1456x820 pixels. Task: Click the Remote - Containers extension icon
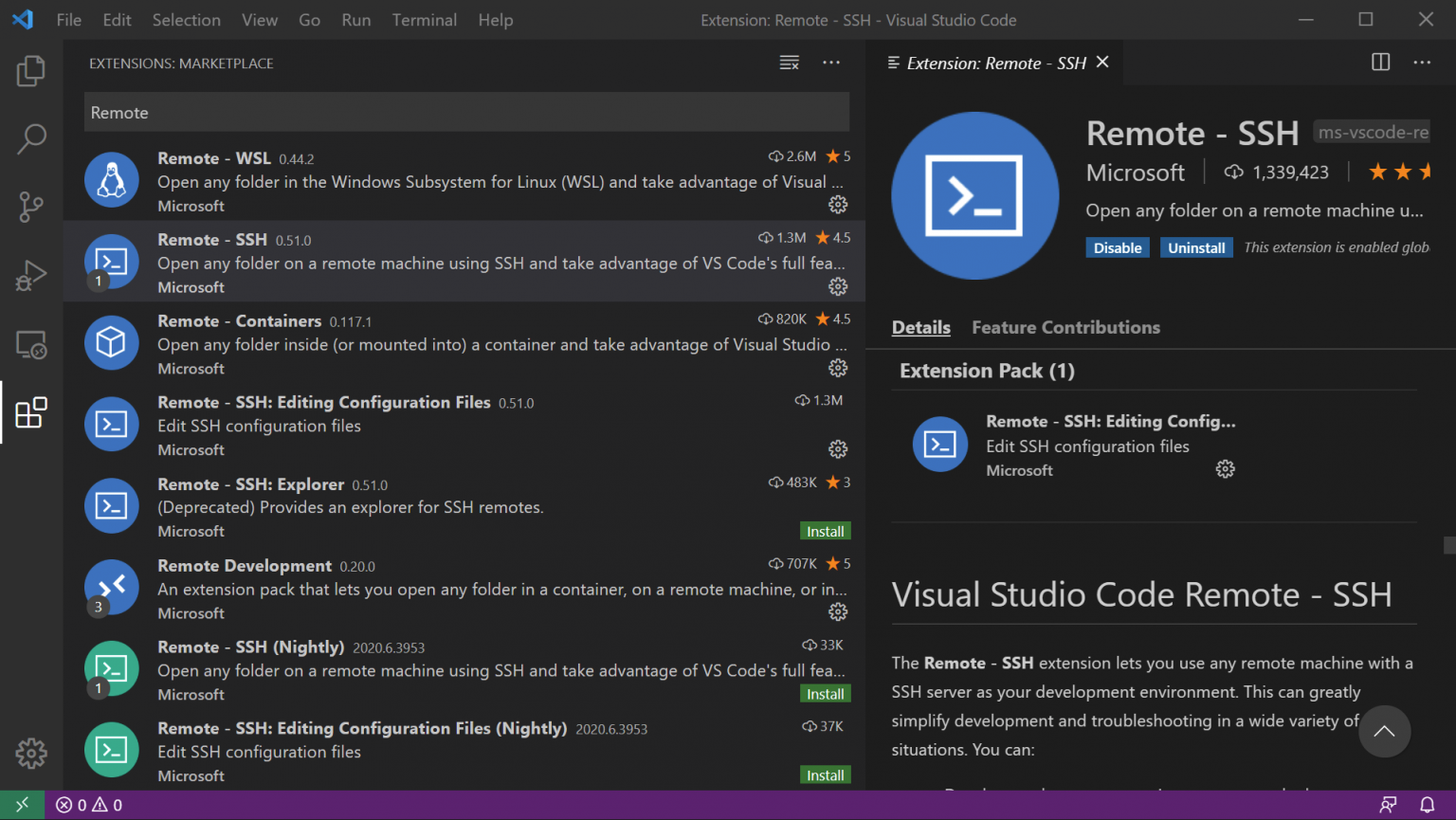coord(112,343)
